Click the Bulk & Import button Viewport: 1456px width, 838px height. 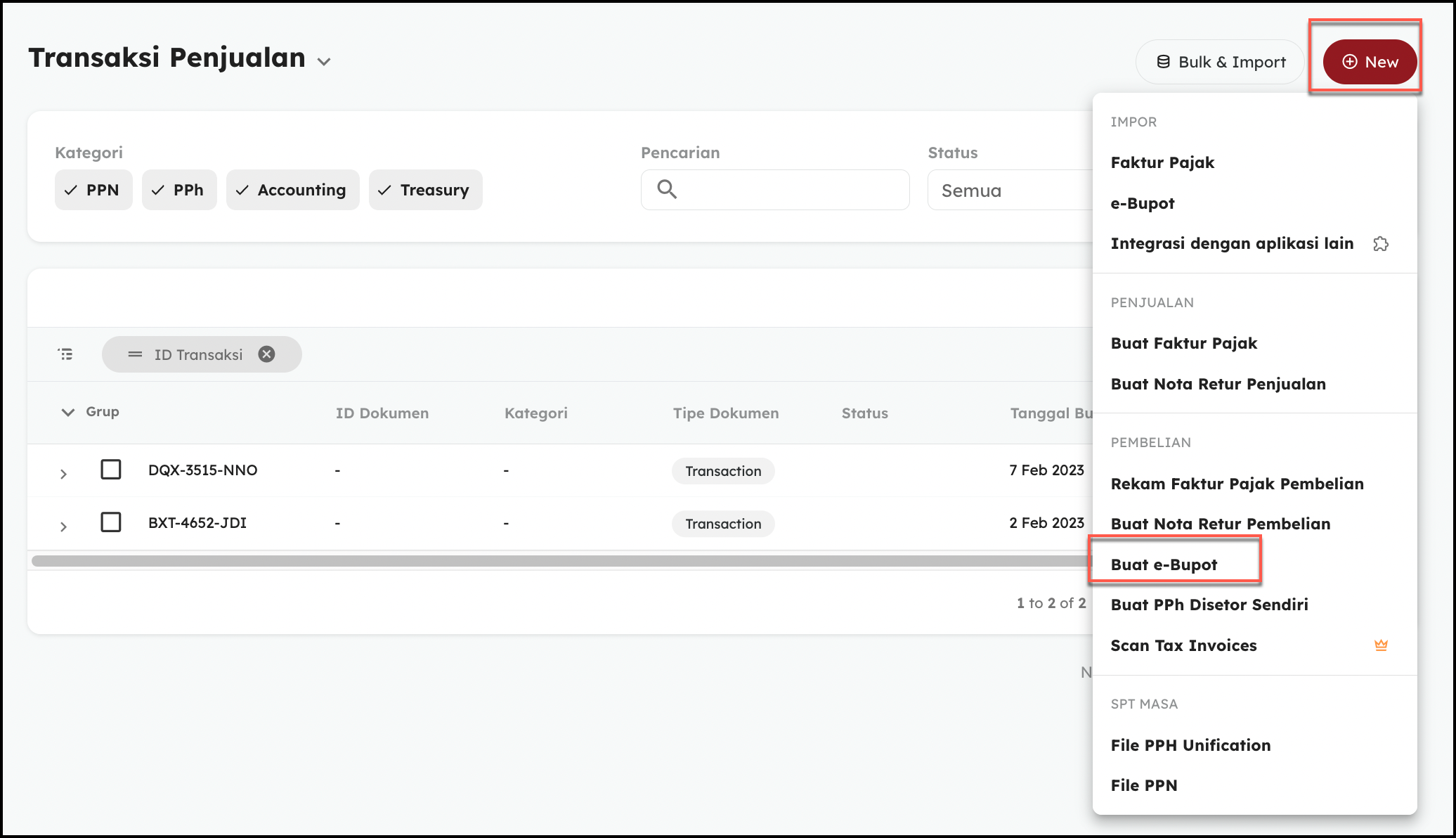click(1220, 62)
